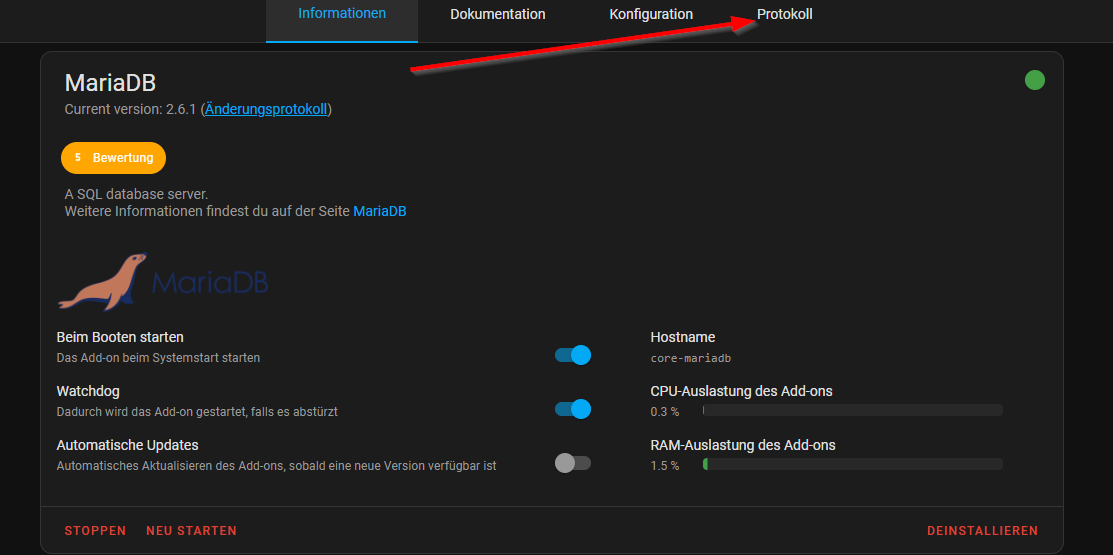This screenshot has height=555, width=1113.
Task: Click DEINSTALLIEREN to uninstall add-on
Action: [982, 531]
